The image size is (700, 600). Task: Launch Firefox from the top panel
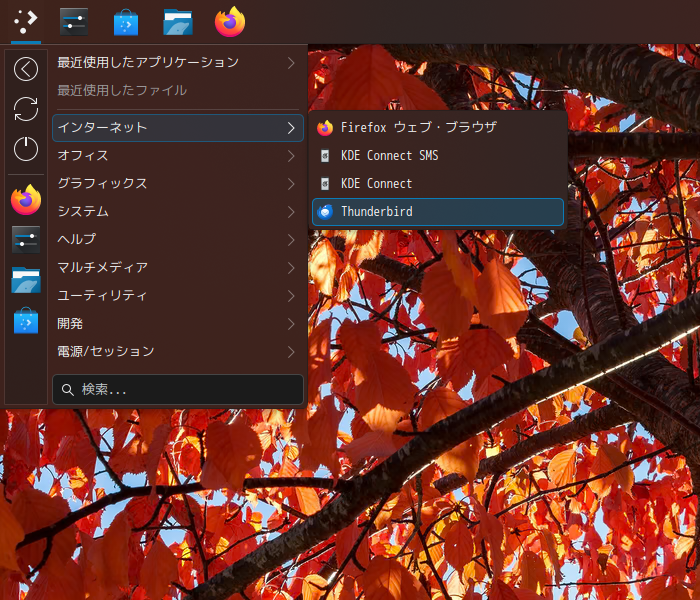230,21
